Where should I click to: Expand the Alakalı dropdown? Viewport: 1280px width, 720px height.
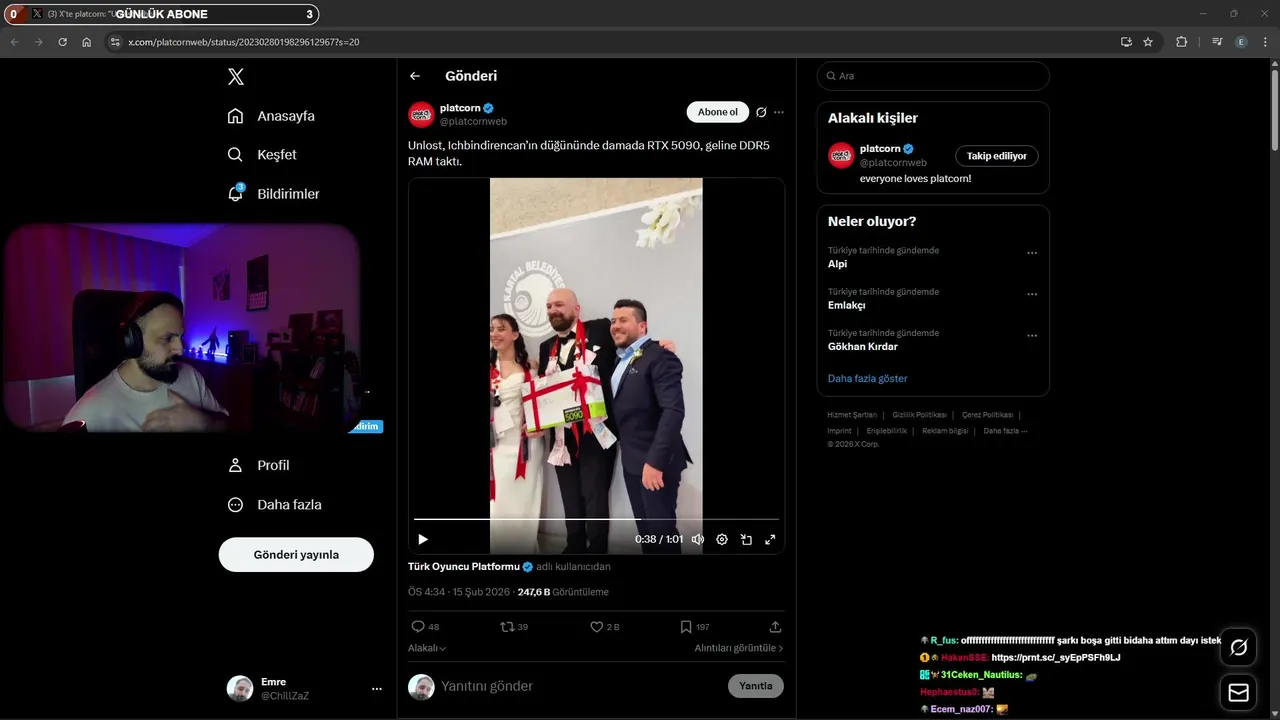(x=427, y=648)
